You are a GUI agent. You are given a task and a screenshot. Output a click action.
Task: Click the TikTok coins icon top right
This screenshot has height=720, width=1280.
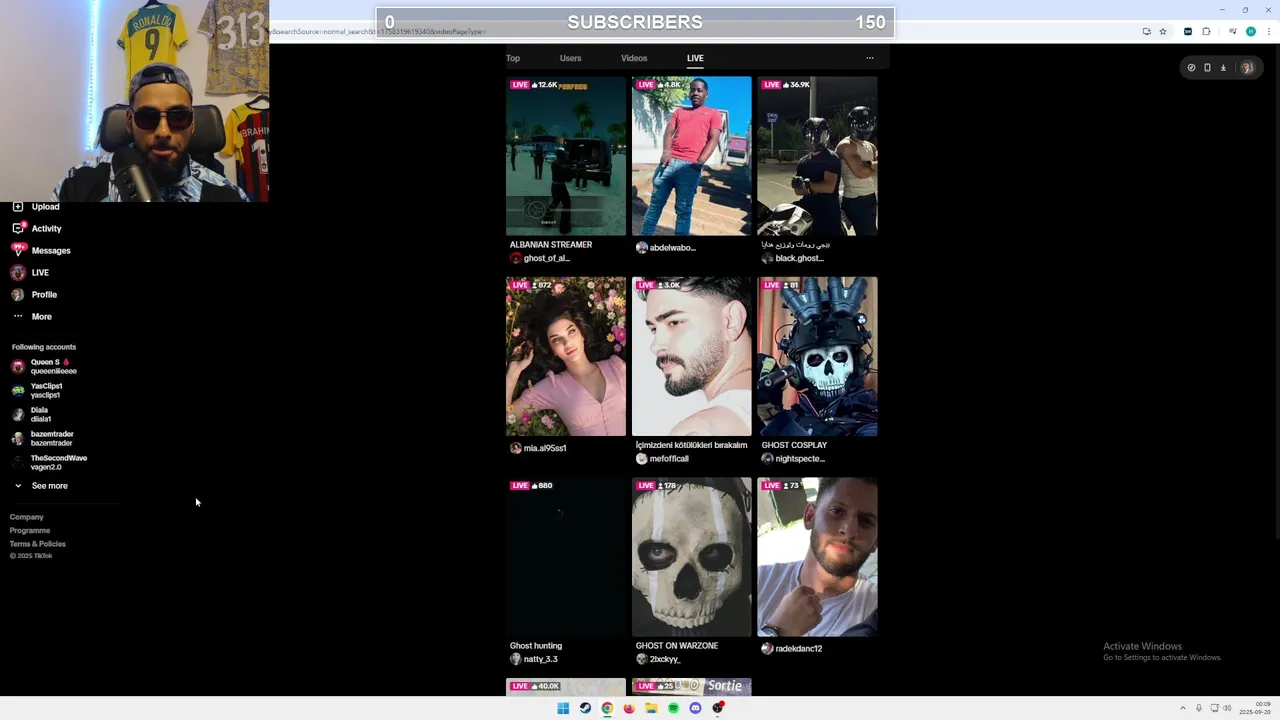point(1191,68)
